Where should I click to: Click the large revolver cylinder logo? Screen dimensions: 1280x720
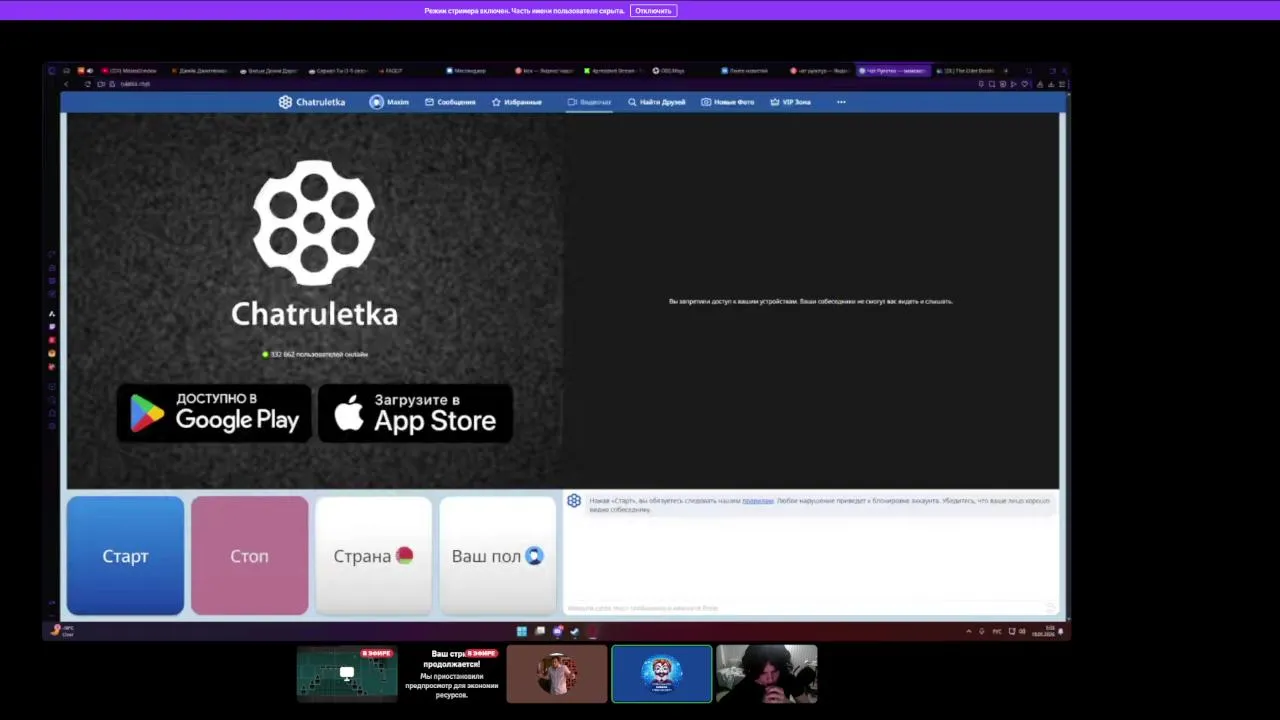coord(314,222)
